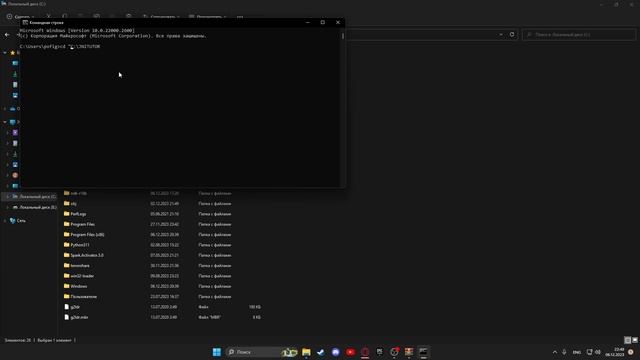
Task: Open the red YouTube icon on the taskbar
Action: tap(350, 352)
